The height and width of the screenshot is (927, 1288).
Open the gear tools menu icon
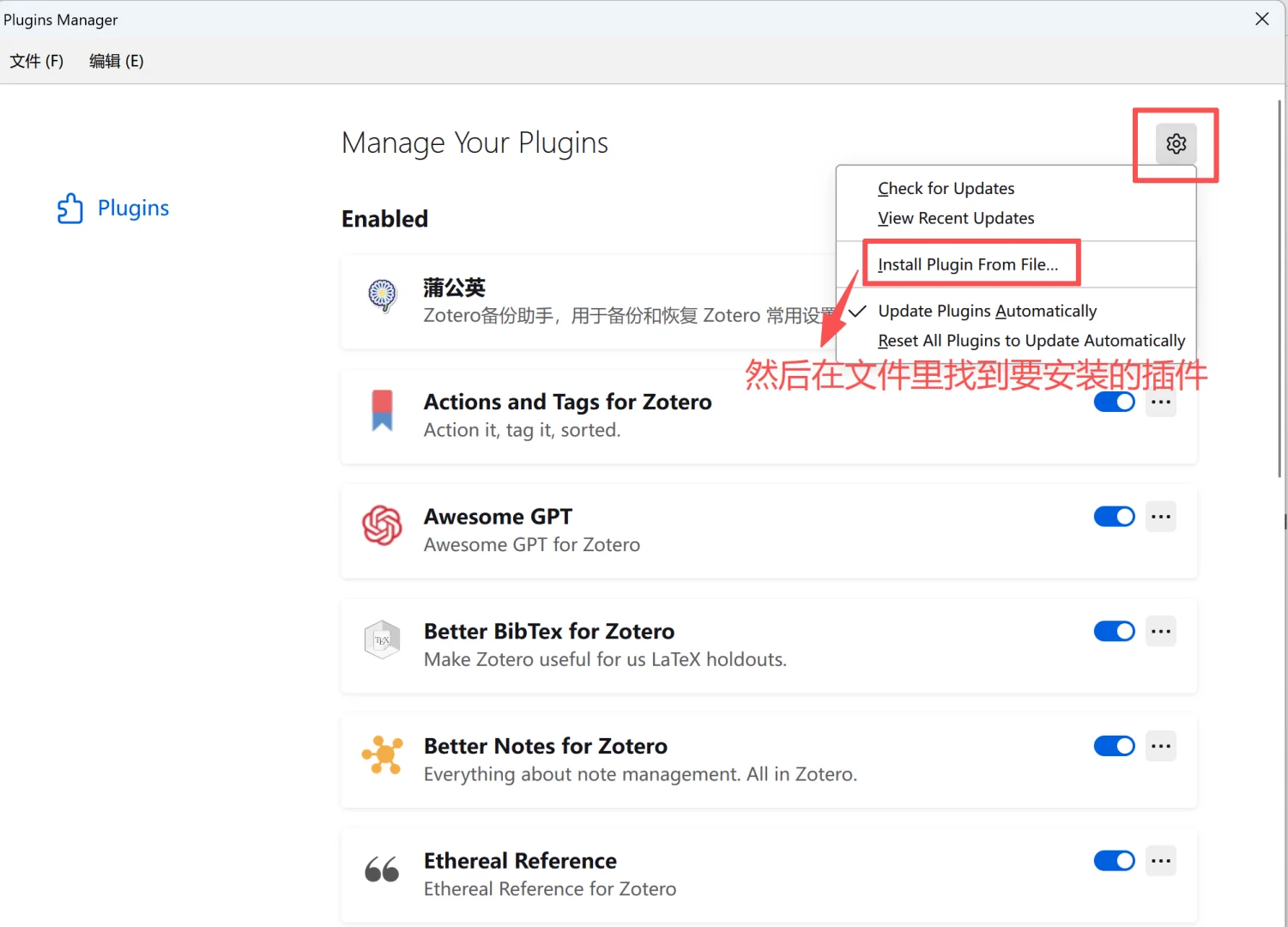point(1176,143)
